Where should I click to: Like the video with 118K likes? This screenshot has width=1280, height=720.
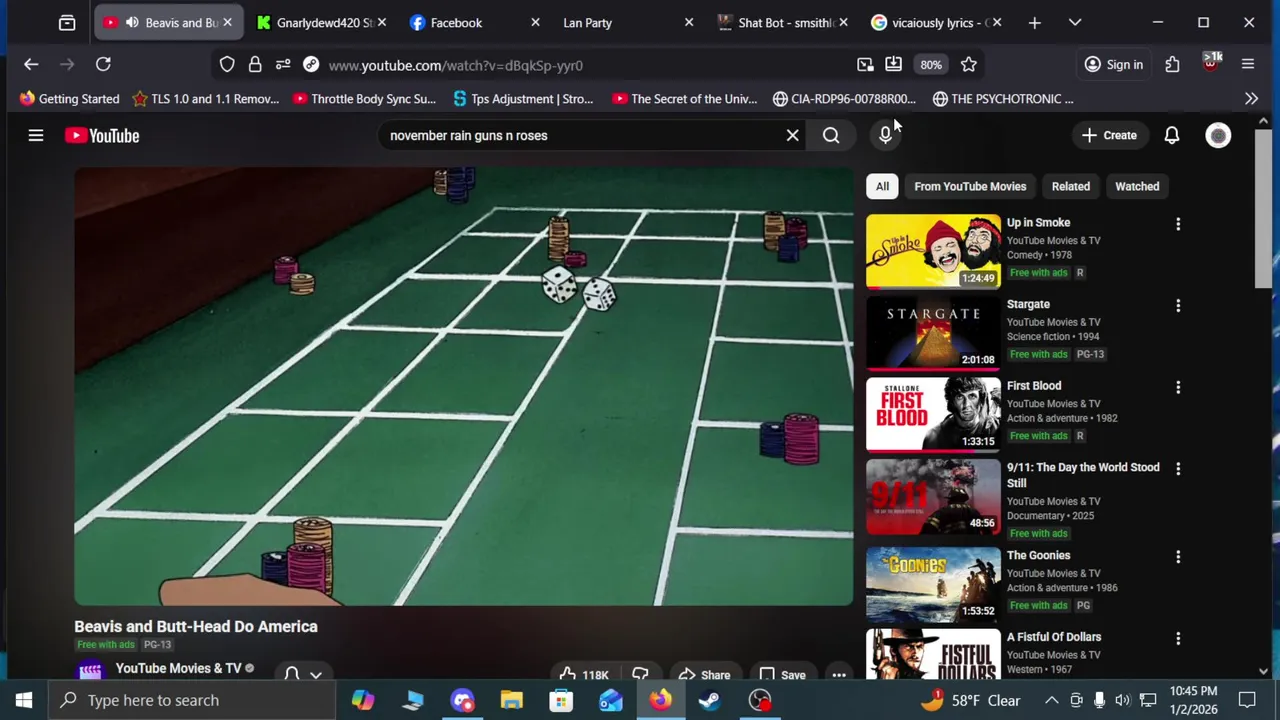pos(584,675)
